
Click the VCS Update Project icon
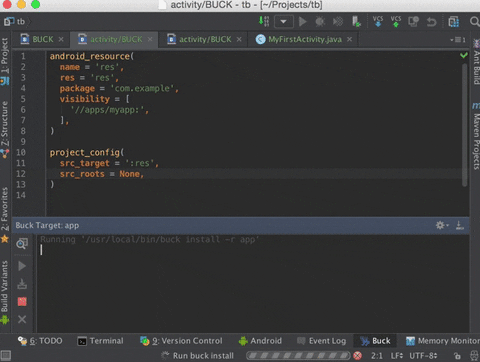click(x=378, y=21)
